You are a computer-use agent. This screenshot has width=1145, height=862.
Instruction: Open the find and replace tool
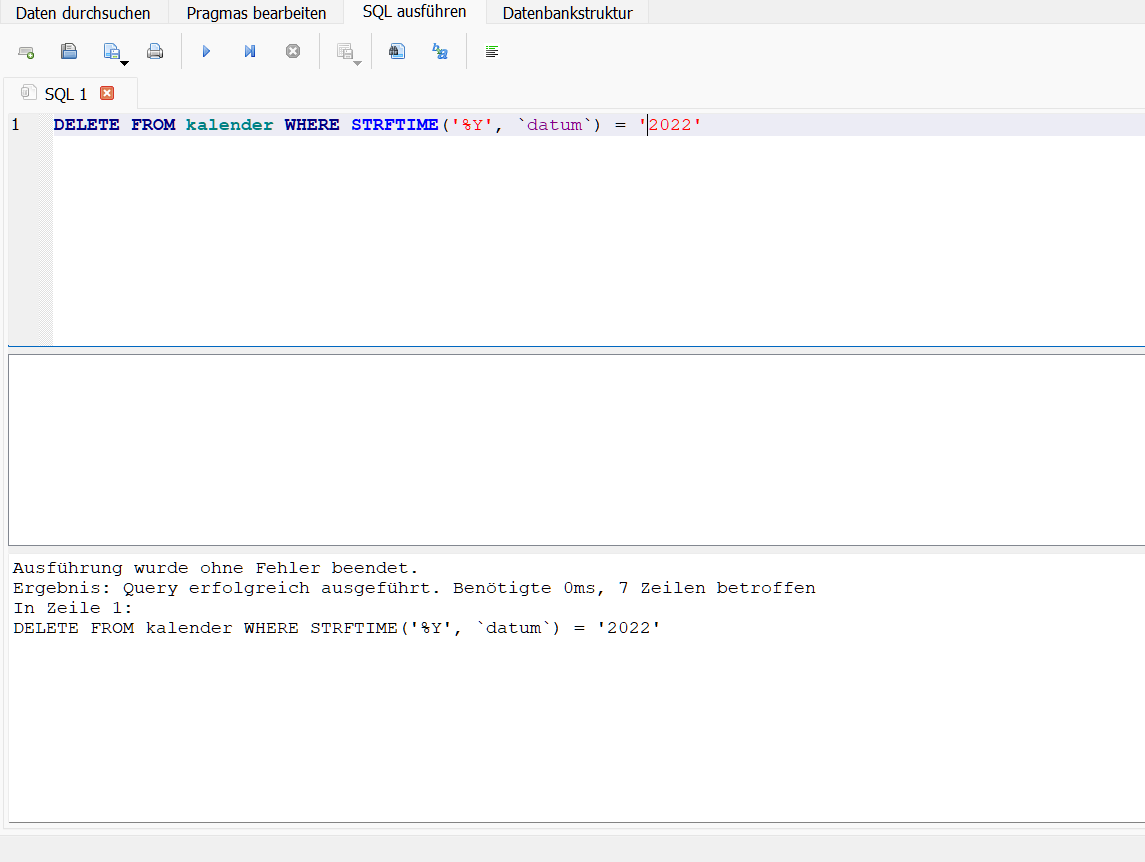click(x=440, y=51)
